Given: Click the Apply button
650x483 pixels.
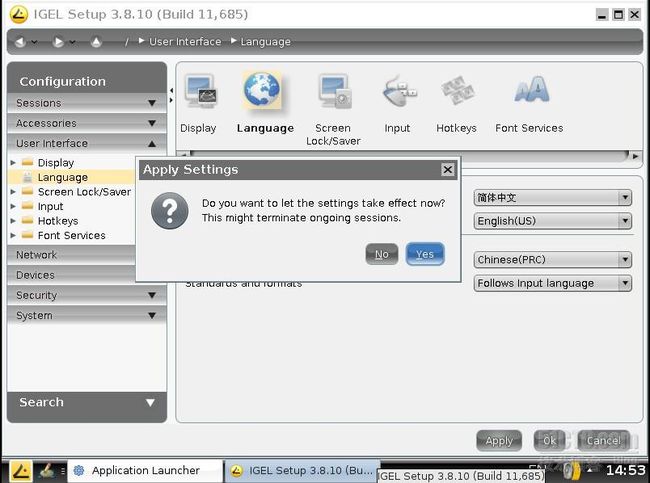Looking at the screenshot, I should 499,441.
